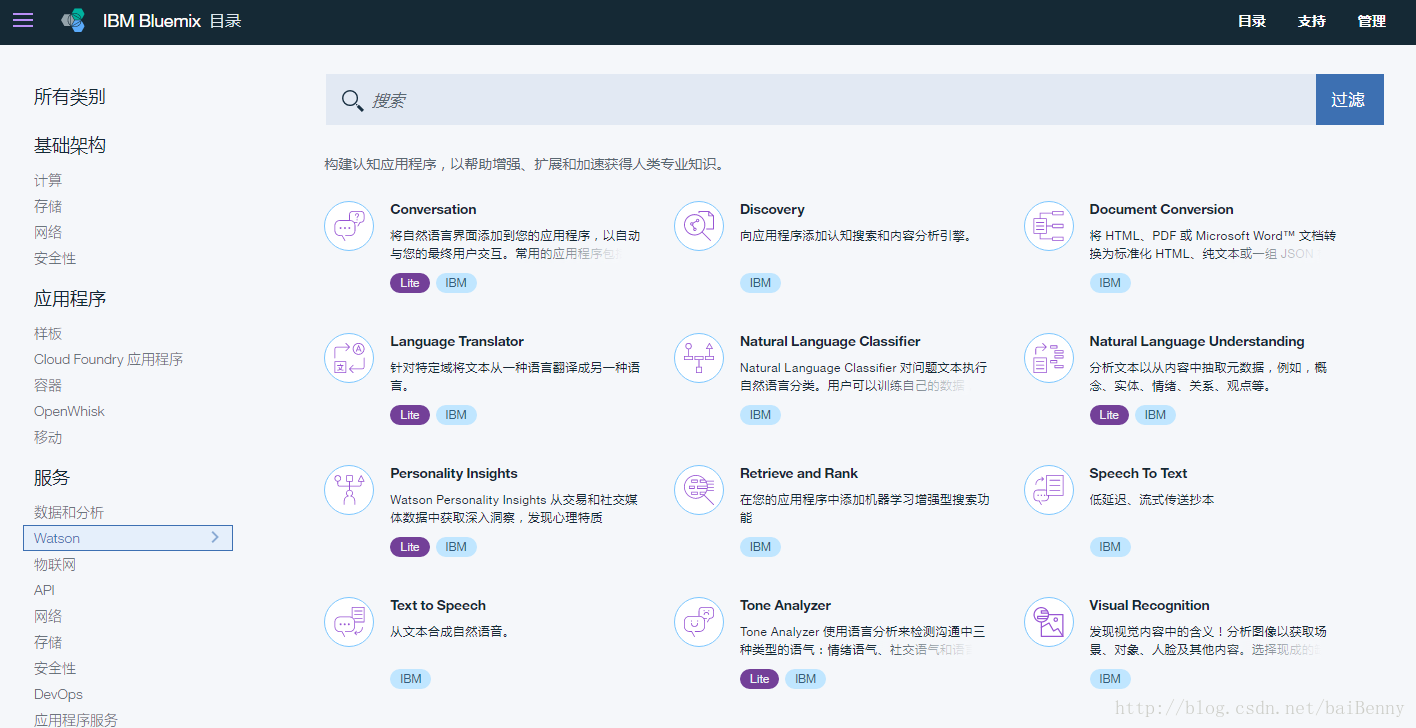
Task: Select DevOps category in sidebar
Action: (59, 694)
